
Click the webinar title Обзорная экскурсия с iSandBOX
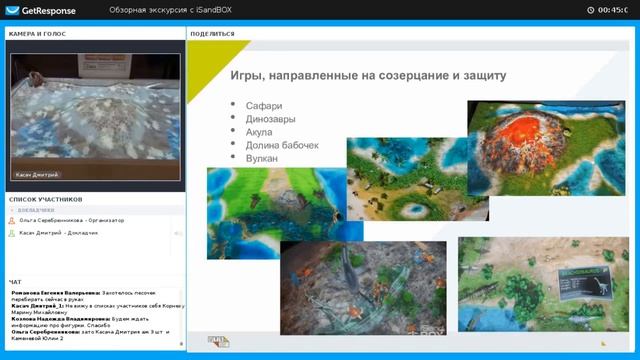(170, 10)
